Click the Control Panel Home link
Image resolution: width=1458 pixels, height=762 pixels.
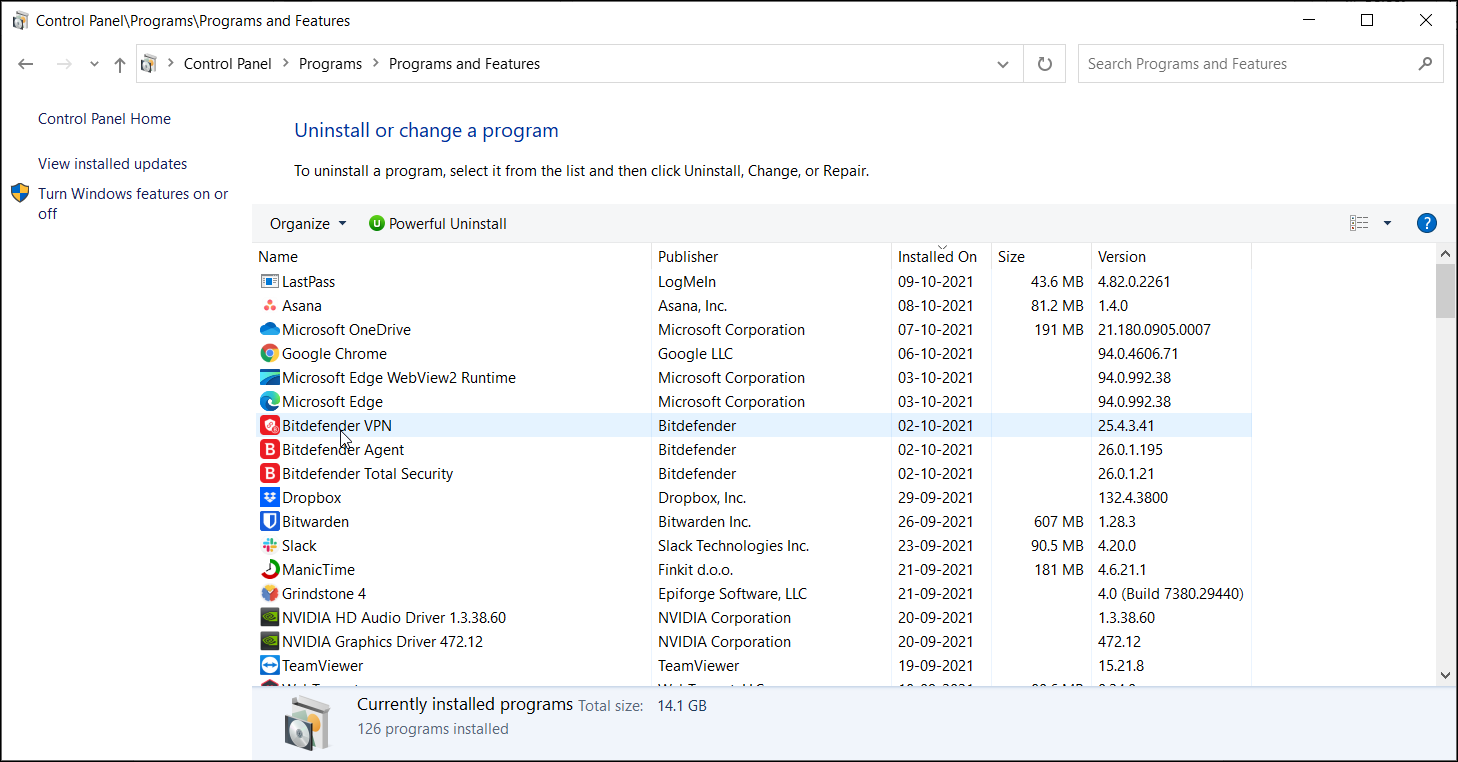pyautogui.click(x=104, y=119)
